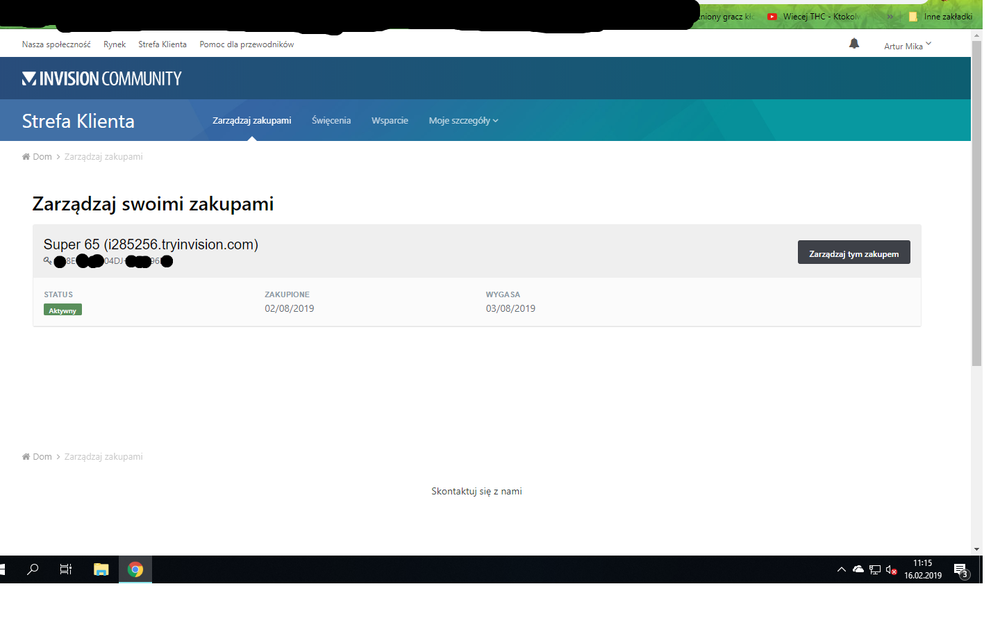The width and height of the screenshot is (1000, 625).
Task: Expand the Moje szczegóły dropdown
Action: pos(463,120)
